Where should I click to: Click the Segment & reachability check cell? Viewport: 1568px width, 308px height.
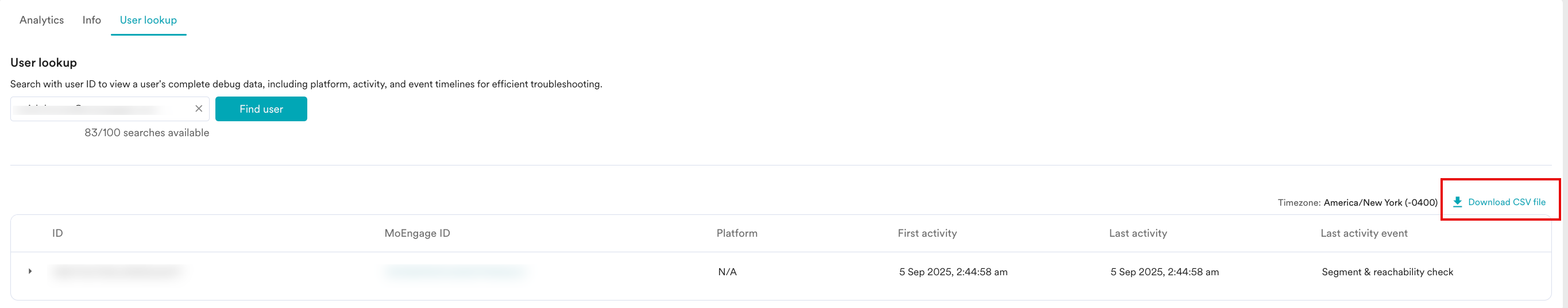coord(1387,272)
